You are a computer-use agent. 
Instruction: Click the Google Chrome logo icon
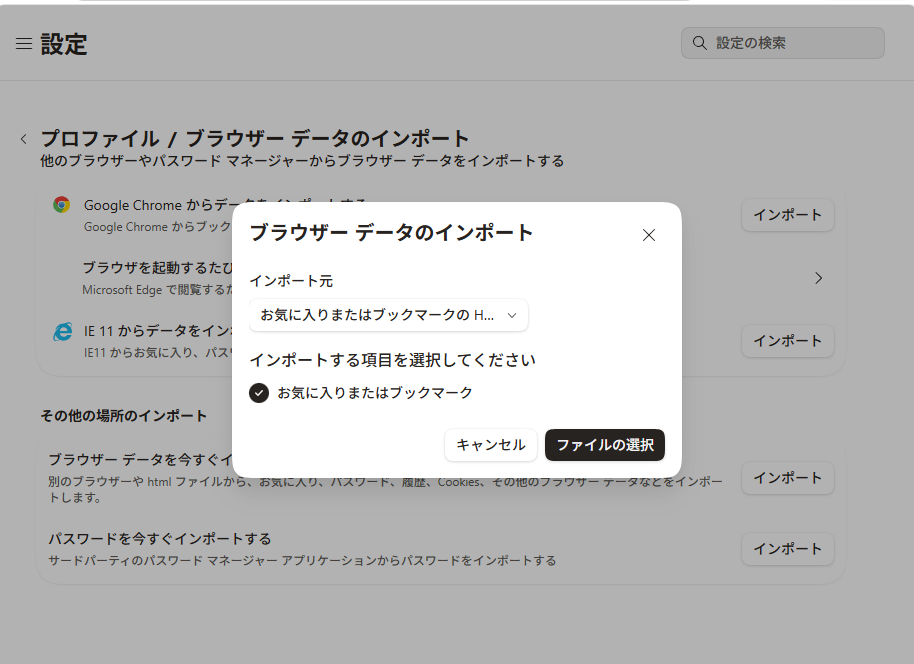click(61, 205)
